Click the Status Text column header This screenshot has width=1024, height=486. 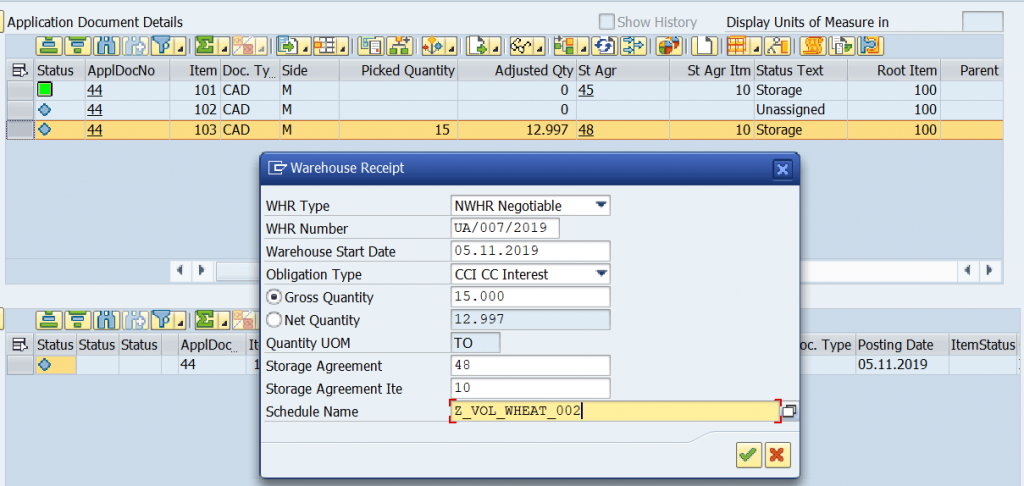[x=800, y=71]
